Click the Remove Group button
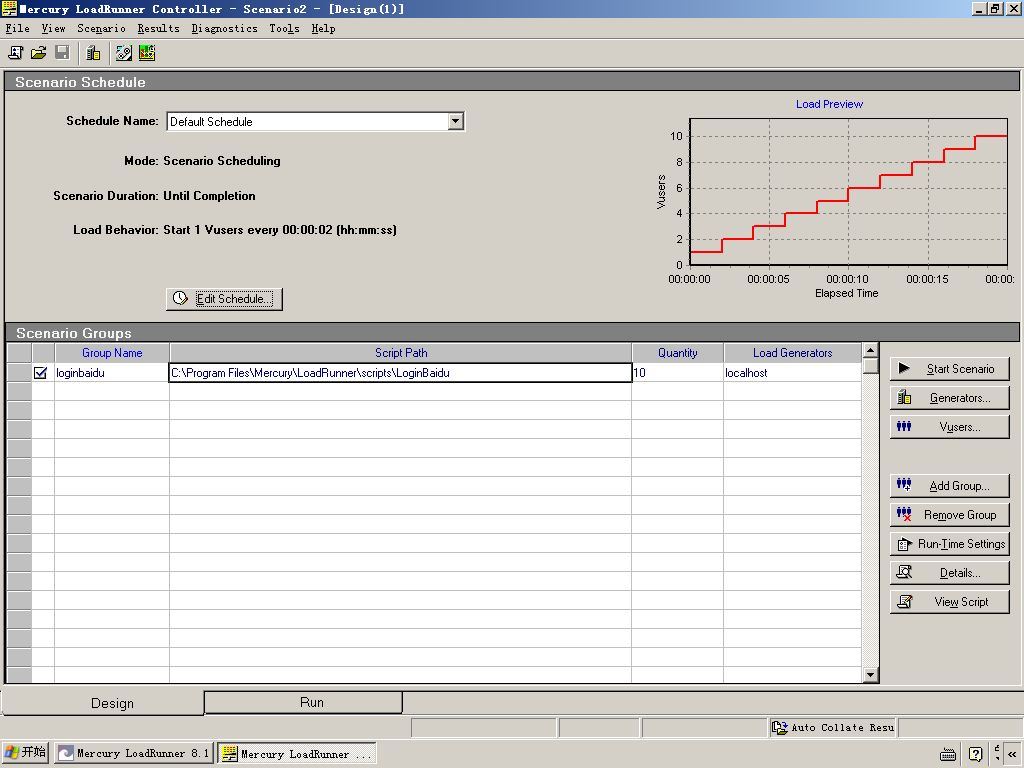Image resolution: width=1024 pixels, height=768 pixels. (950, 515)
